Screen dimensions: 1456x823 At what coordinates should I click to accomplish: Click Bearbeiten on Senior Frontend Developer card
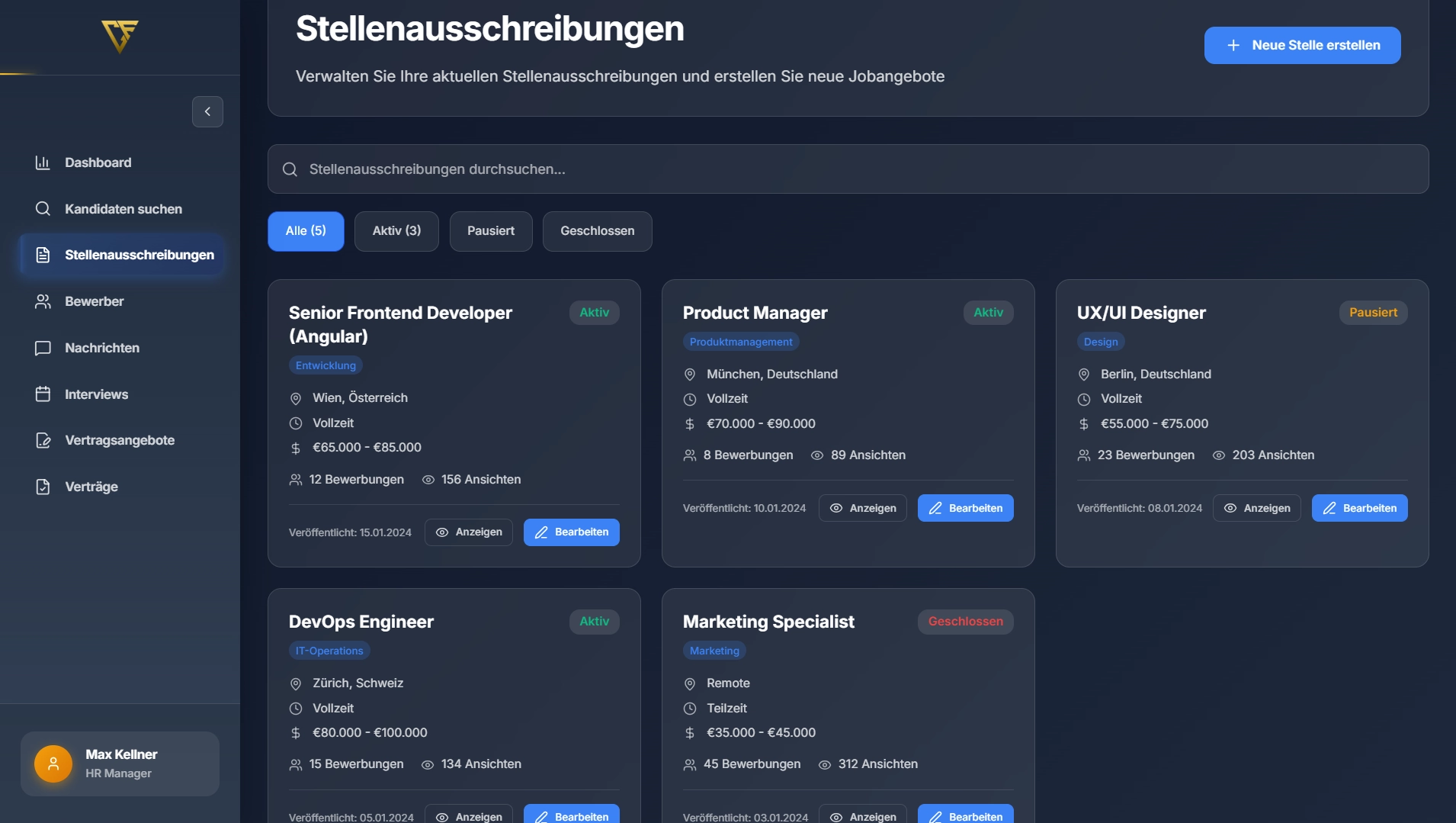[x=571, y=532]
